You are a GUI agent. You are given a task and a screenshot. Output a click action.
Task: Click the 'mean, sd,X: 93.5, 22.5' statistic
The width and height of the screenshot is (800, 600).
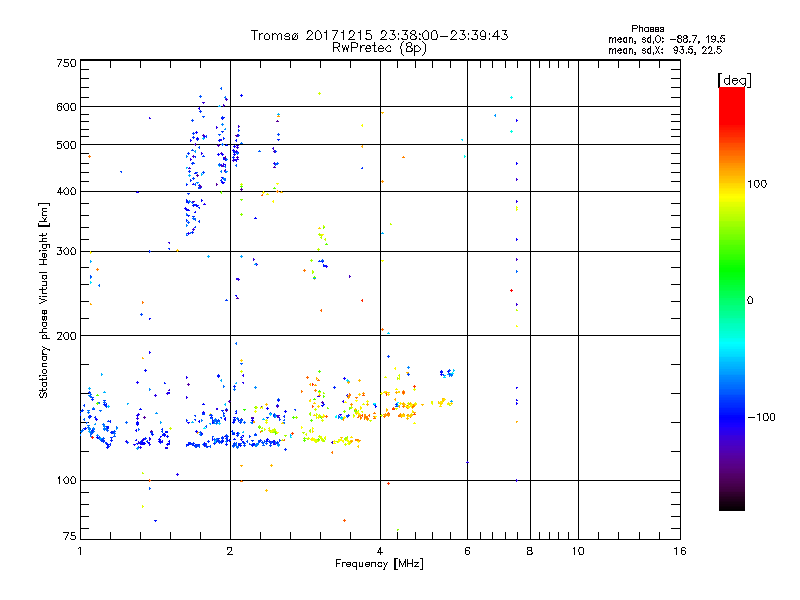pyautogui.click(x=665, y=50)
